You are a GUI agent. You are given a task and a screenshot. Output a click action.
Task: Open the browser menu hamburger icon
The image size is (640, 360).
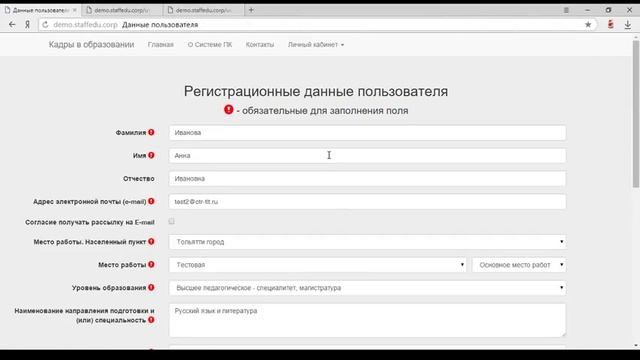pos(566,10)
